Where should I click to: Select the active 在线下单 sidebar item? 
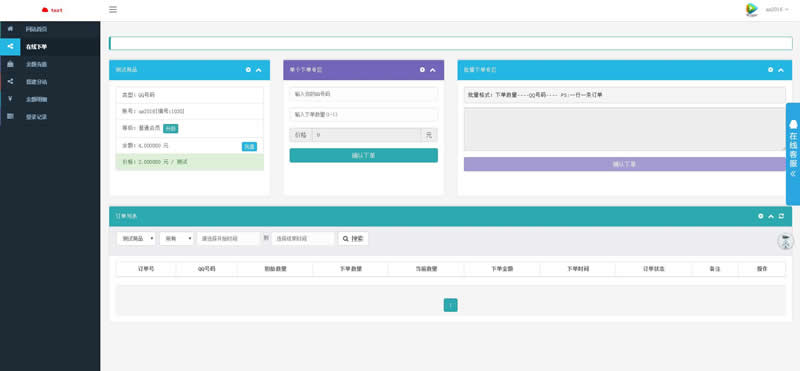pyautogui.click(x=50, y=46)
